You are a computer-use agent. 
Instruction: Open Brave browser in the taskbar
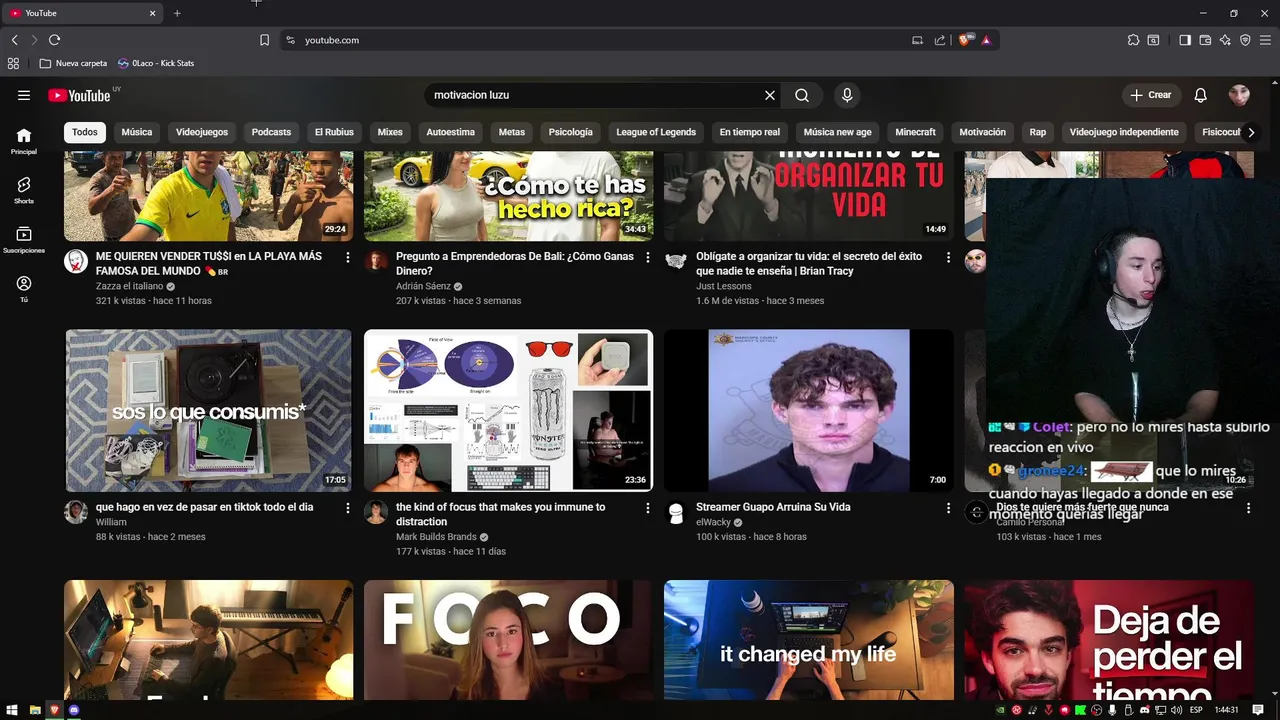(55, 710)
